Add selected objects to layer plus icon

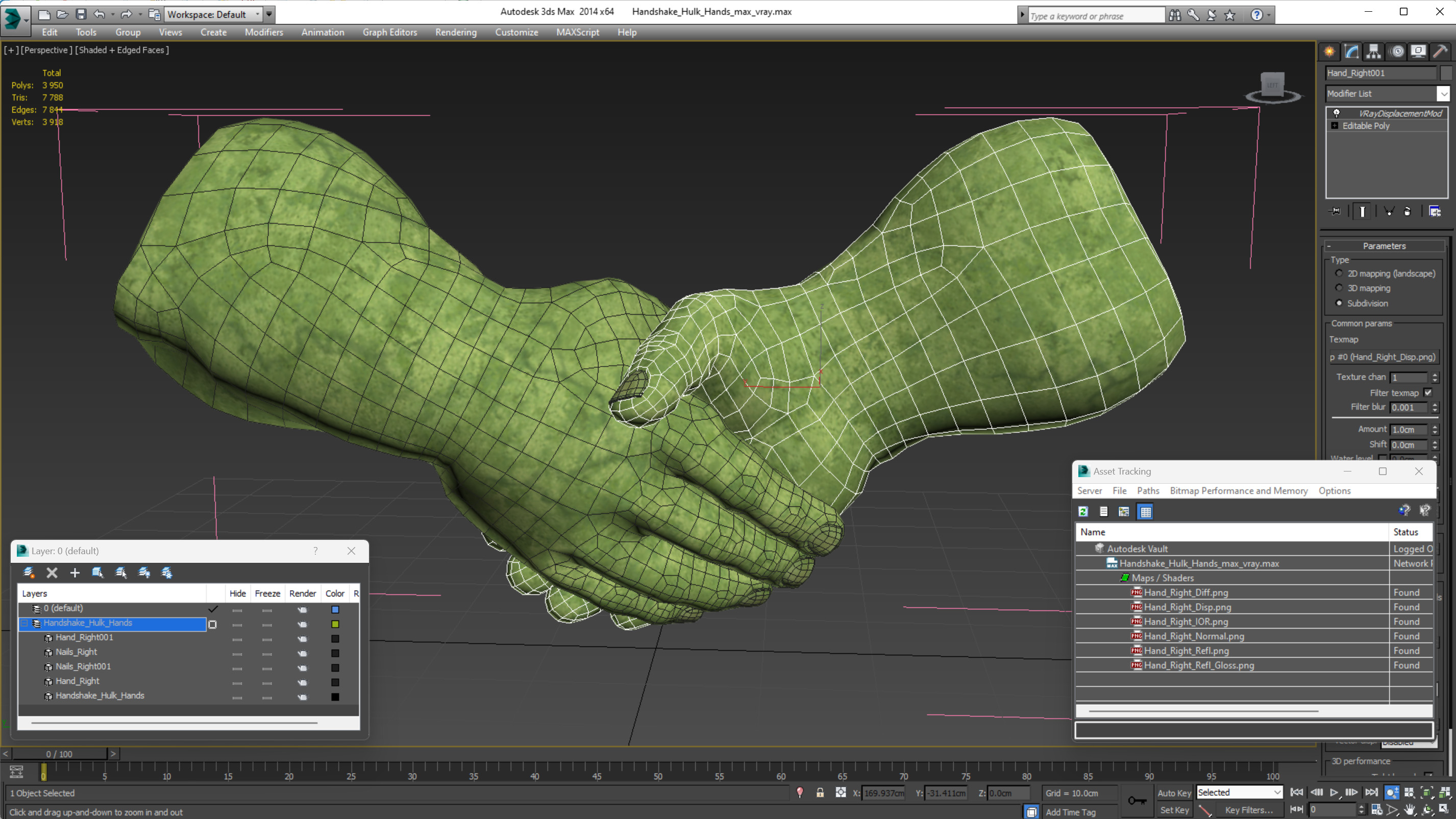pyautogui.click(x=75, y=573)
